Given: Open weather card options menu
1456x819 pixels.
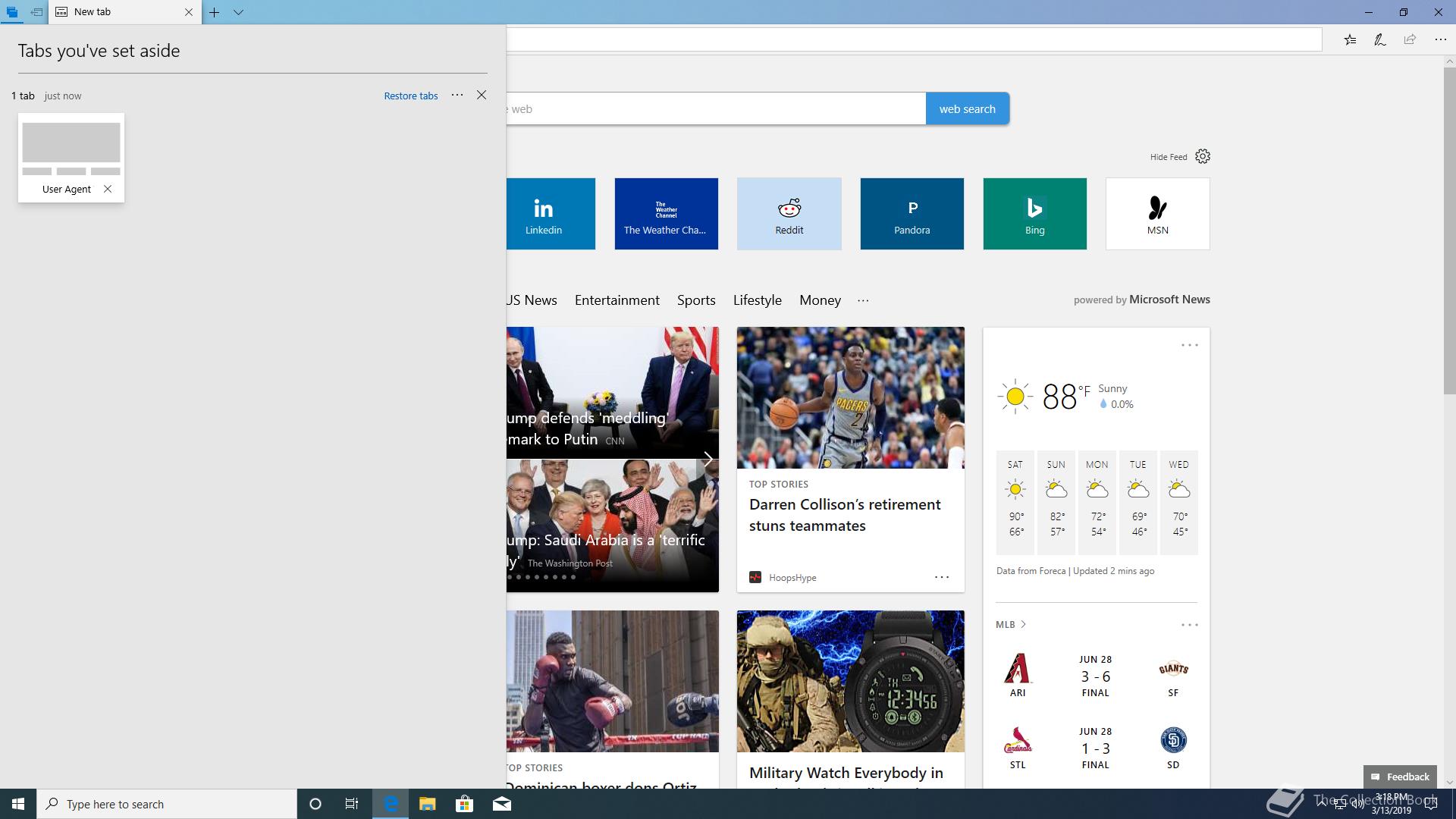Looking at the screenshot, I should tap(1189, 345).
